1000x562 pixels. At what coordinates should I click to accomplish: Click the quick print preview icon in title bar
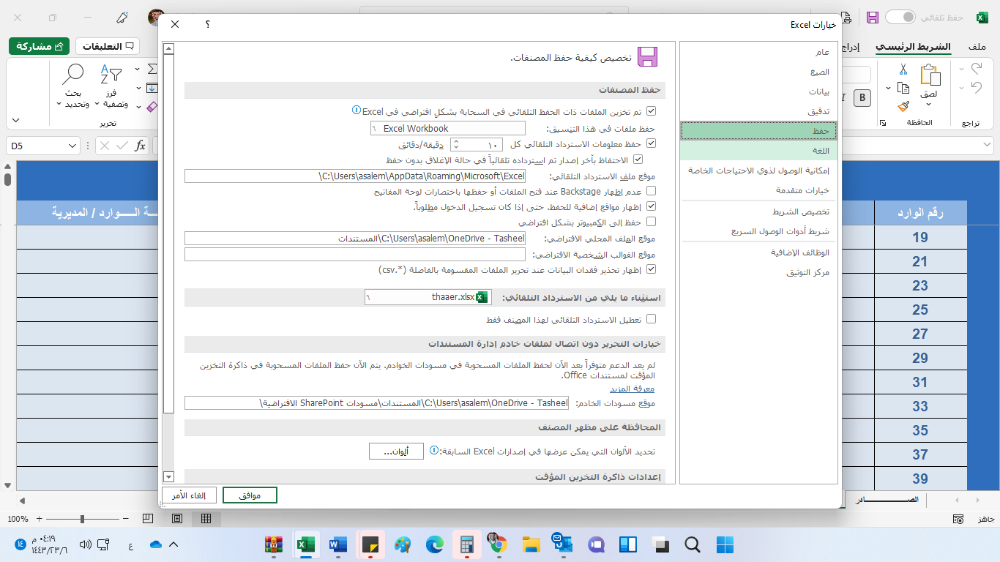[846, 18]
